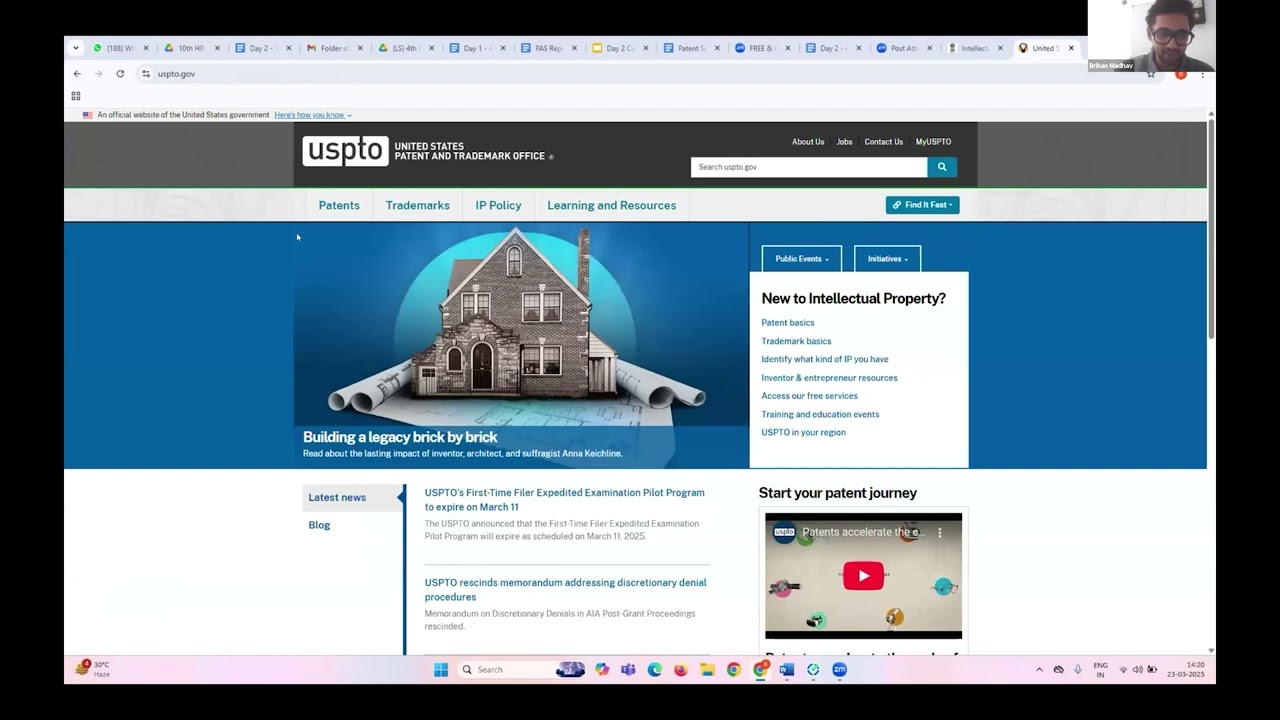The height and width of the screenshot is (720, 1280).
Task: Open the Patent basics link
Action: (788, 323)
